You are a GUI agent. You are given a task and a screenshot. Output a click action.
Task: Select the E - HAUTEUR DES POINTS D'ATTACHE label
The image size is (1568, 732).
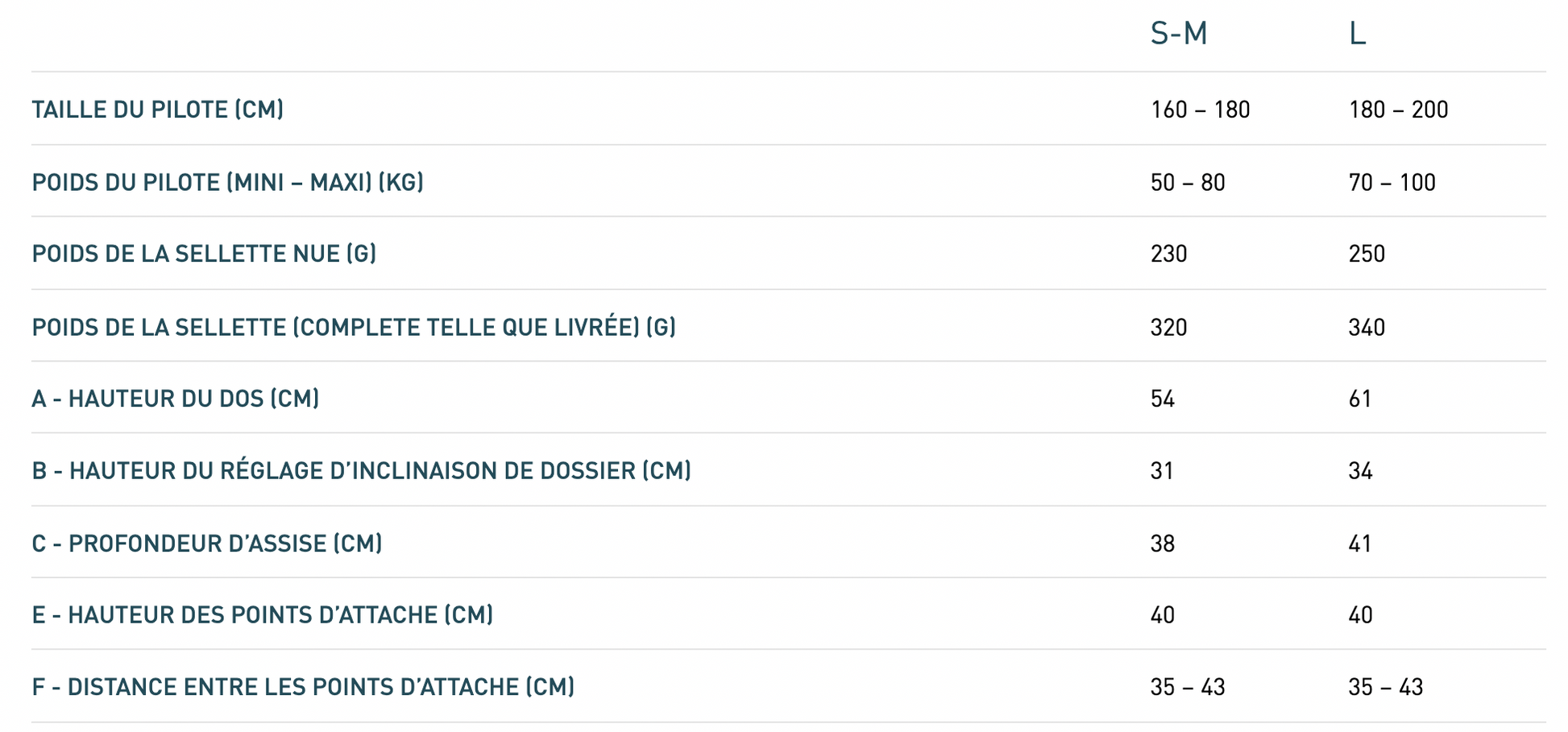[263, 615]
